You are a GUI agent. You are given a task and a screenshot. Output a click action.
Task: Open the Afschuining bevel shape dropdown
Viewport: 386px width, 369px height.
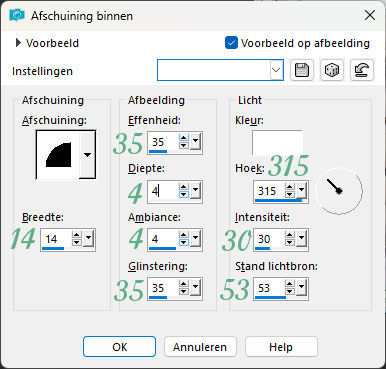pyautogui.click(x=88, y=155)
